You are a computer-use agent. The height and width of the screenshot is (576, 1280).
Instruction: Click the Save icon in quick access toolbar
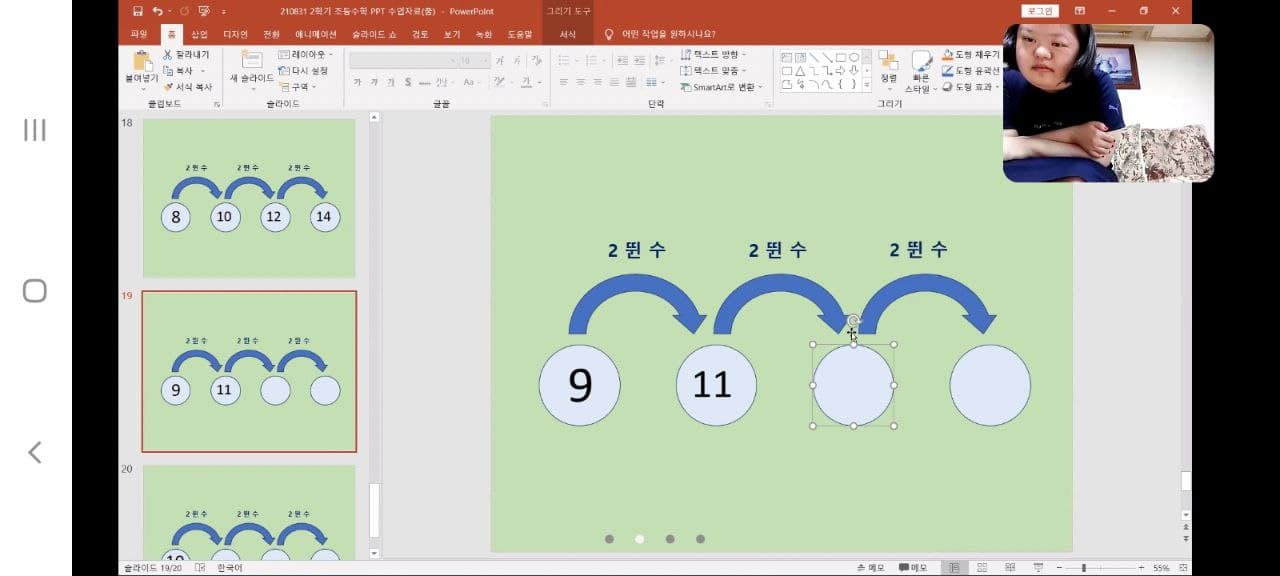pyautogui.click(x=138, y=11)
